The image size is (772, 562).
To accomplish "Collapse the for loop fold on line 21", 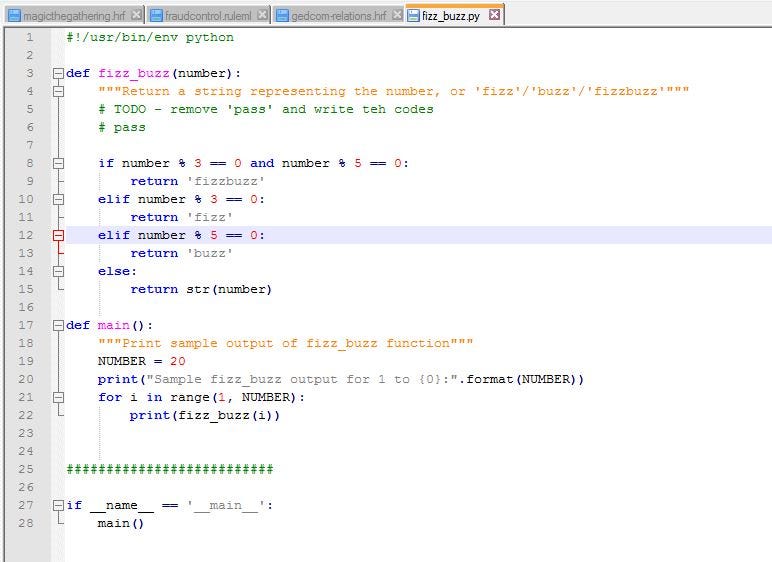I will point(58,397).
